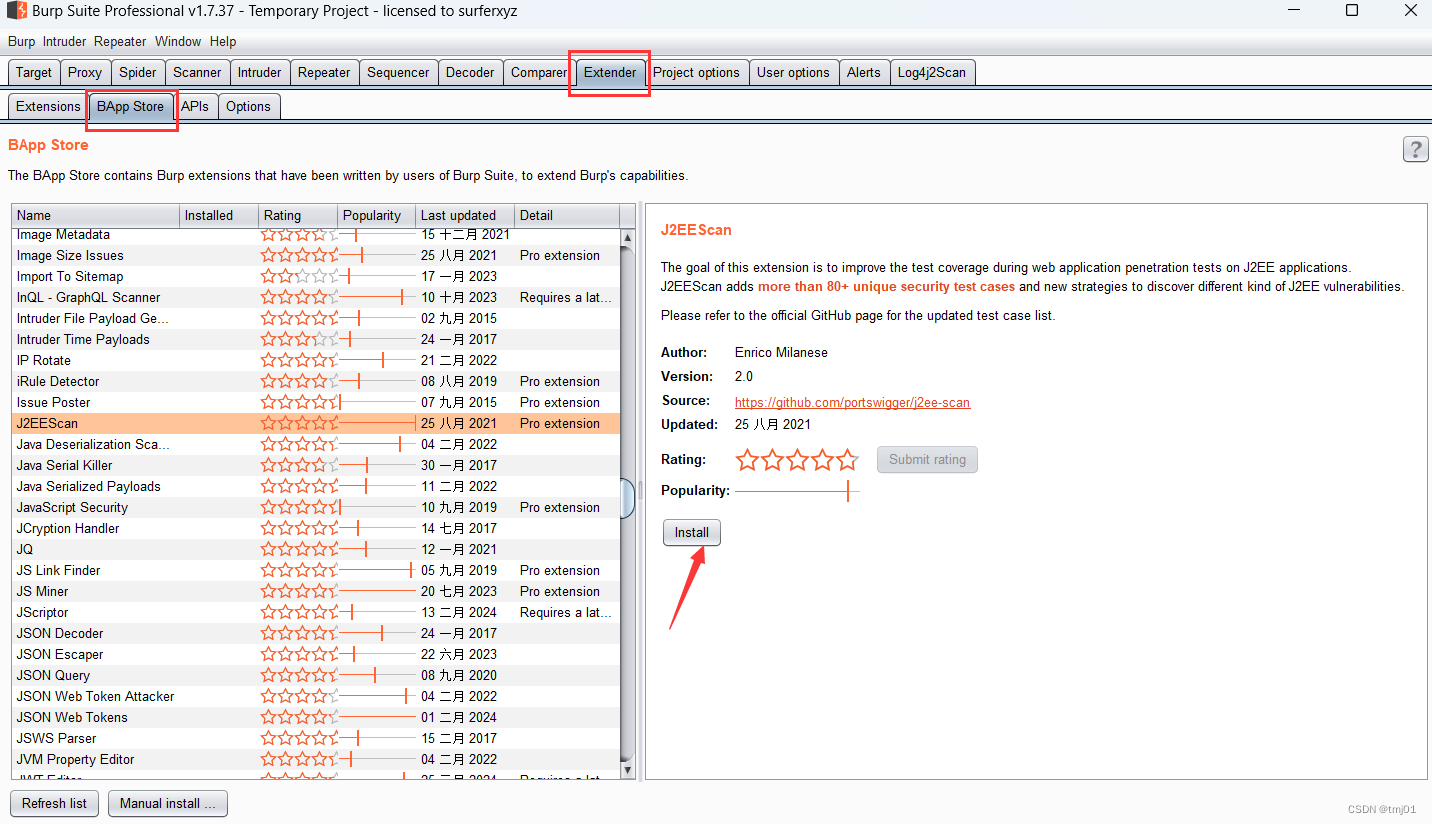Sort list by Name column header
This screenshot has width=1432, height=824.
96,215
